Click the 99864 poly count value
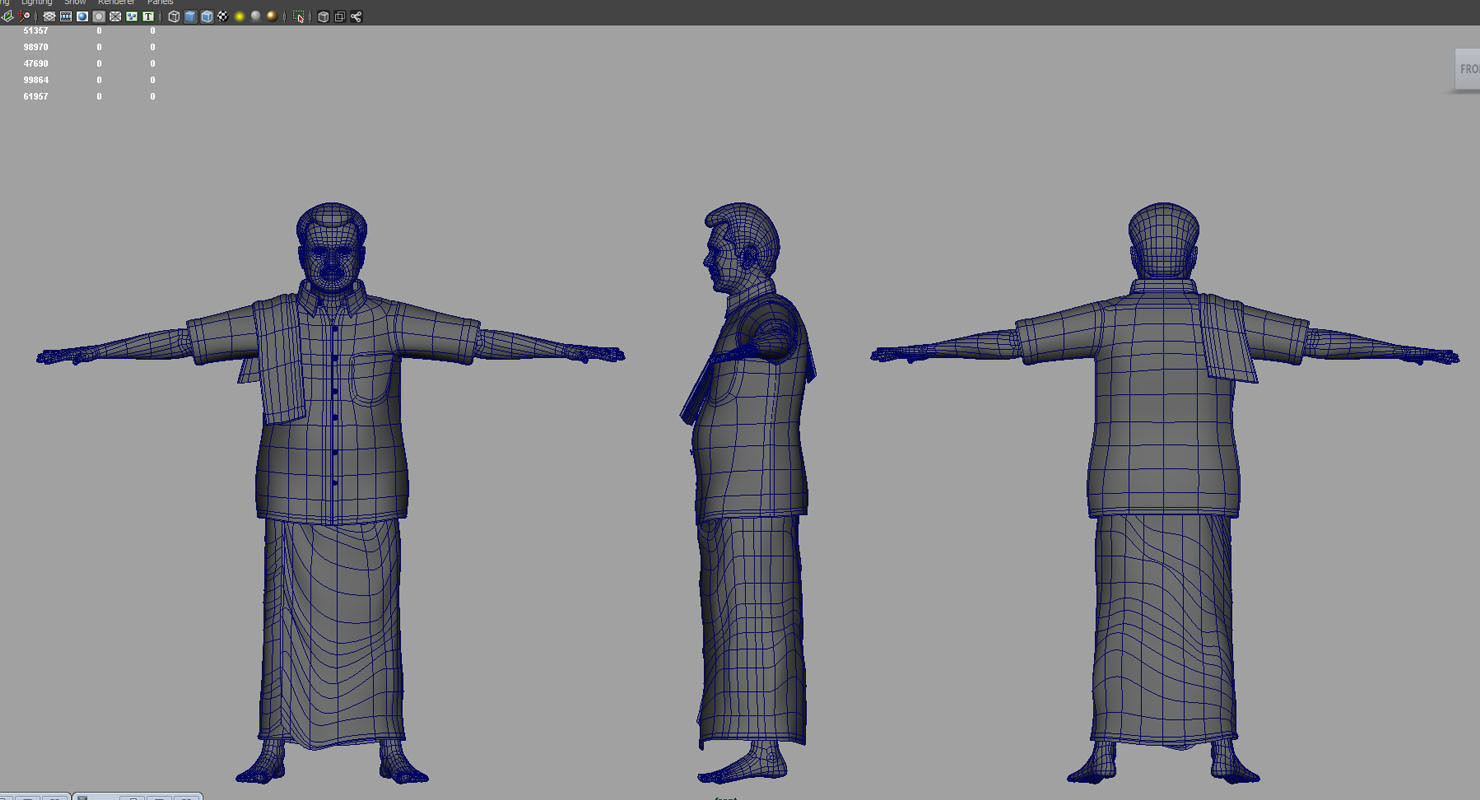 click(36, 80)
